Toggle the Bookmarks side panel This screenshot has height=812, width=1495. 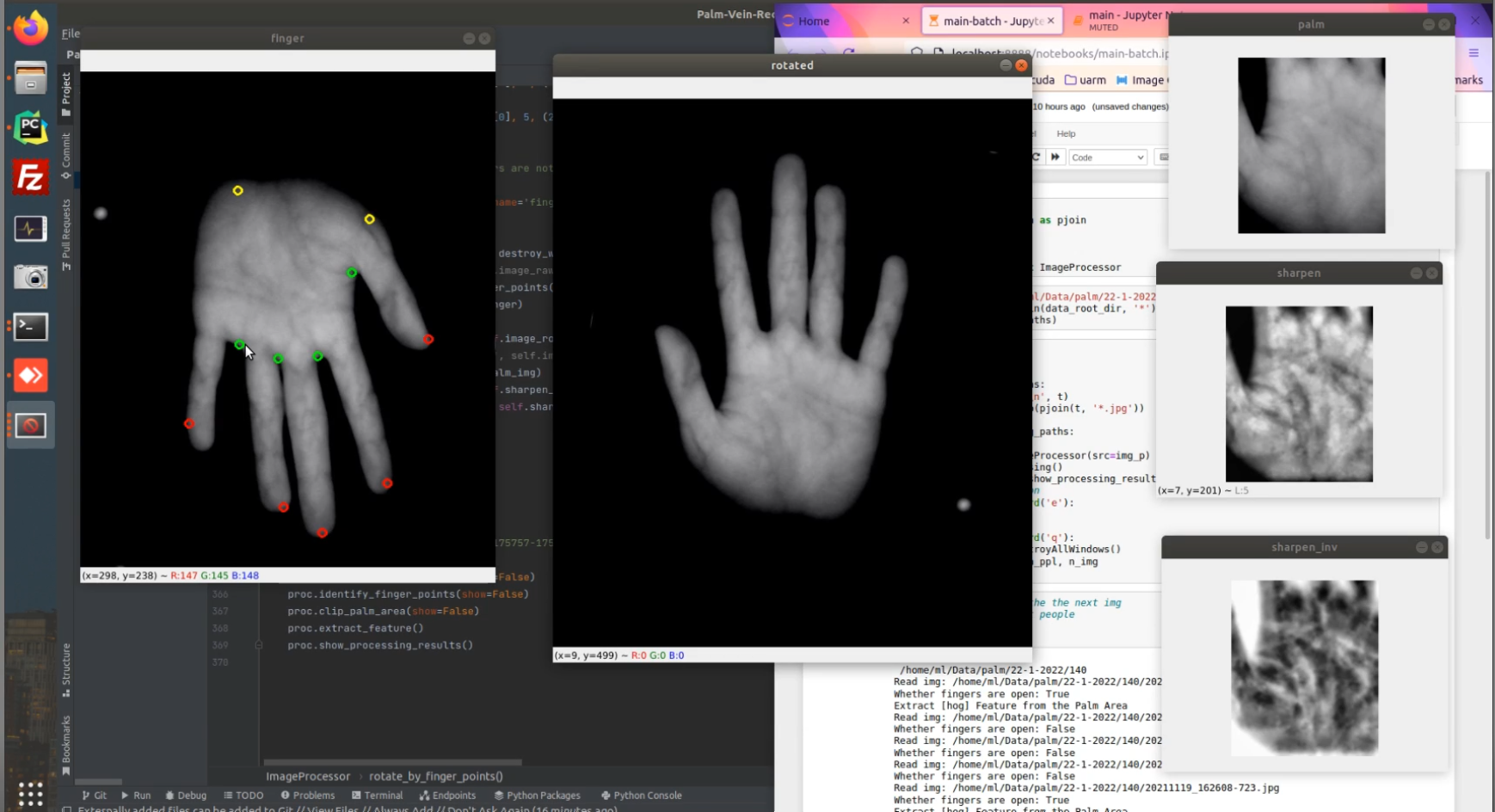tap(66, 745)
